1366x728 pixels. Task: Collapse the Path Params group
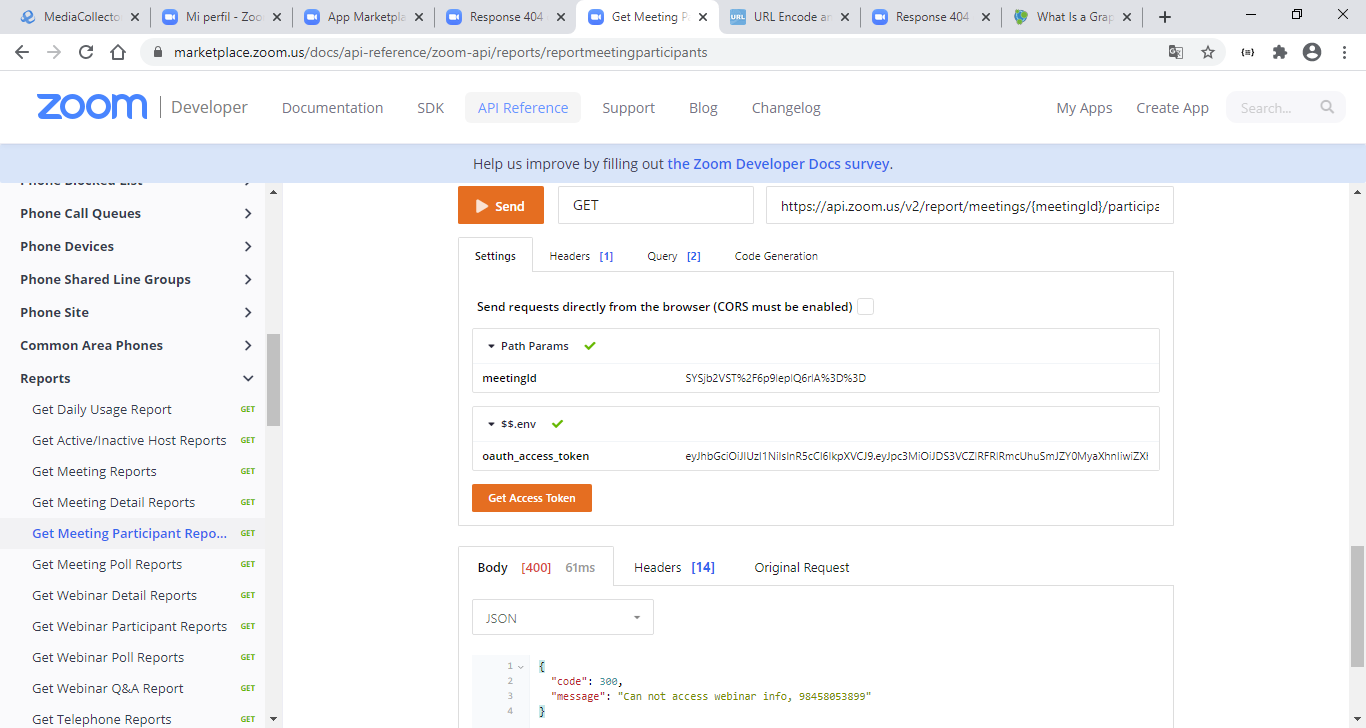[491, 346]
